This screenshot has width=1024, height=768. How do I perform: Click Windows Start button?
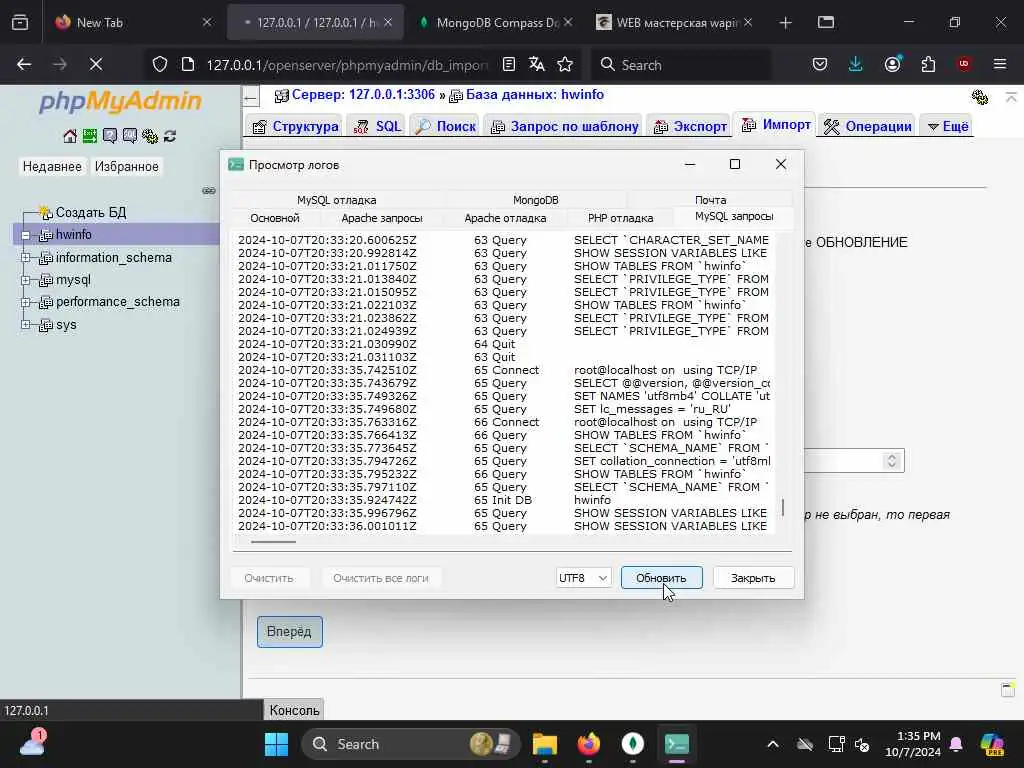(x=276, y=744)
